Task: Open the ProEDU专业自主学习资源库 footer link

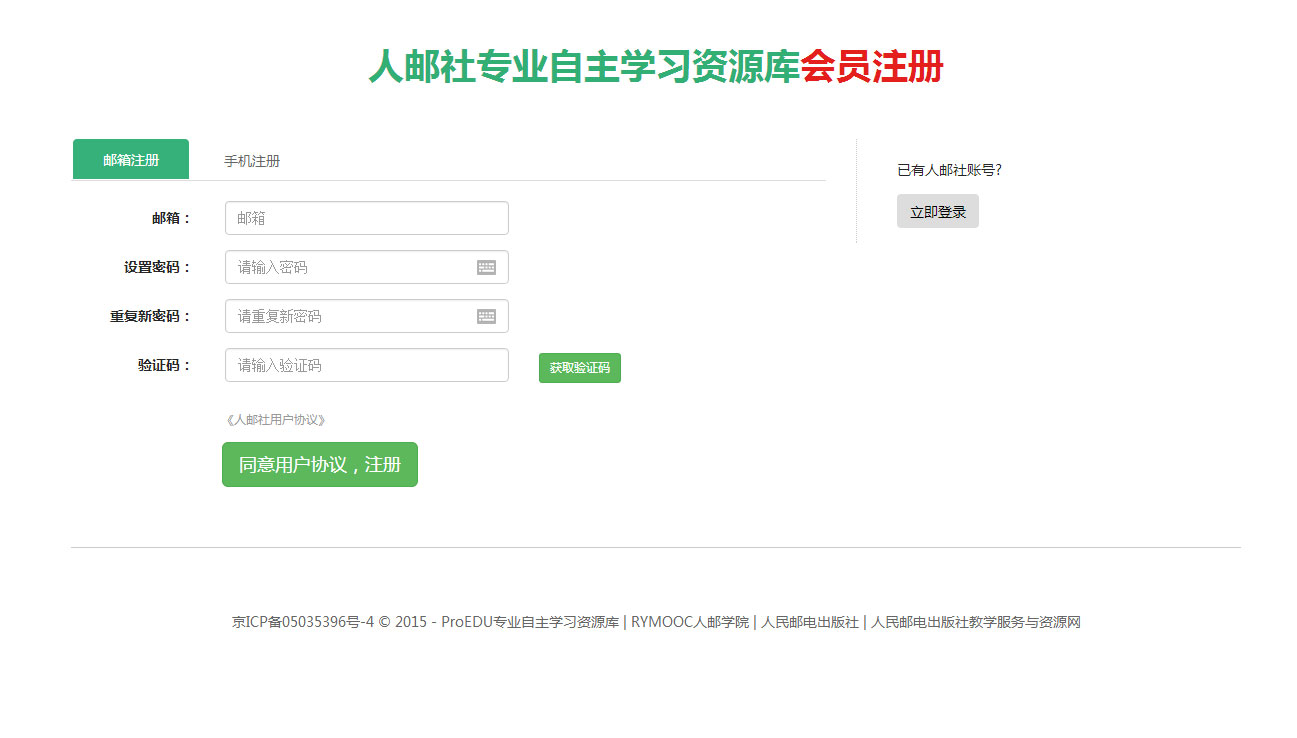Action: click(530, 622)
